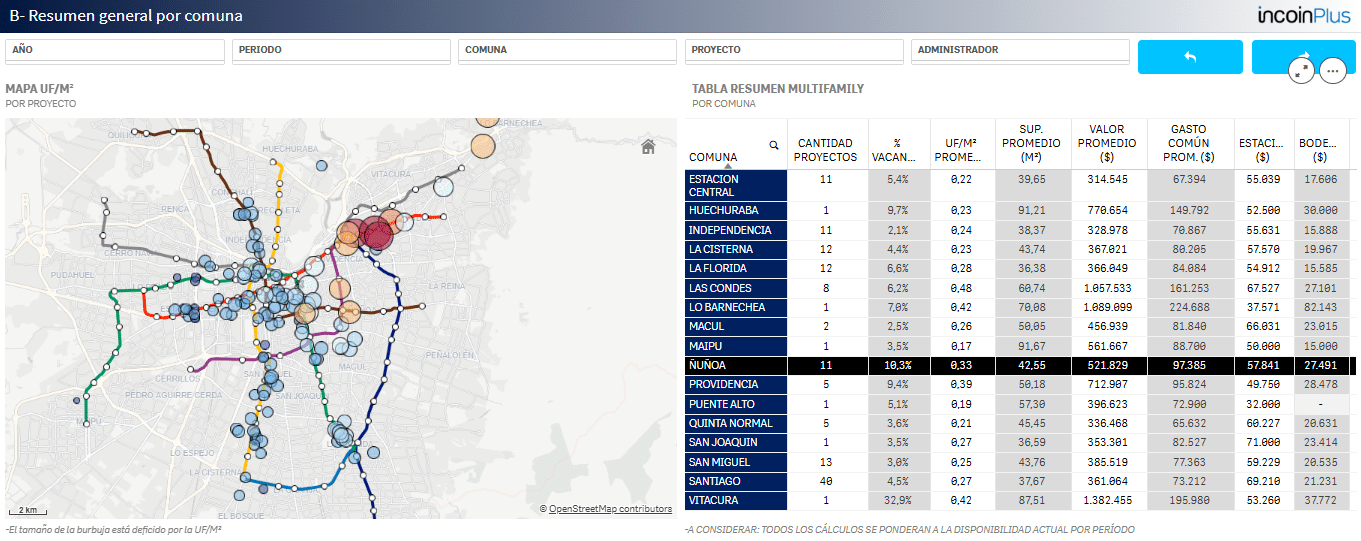Open the COMUNA column search icon

774,145
